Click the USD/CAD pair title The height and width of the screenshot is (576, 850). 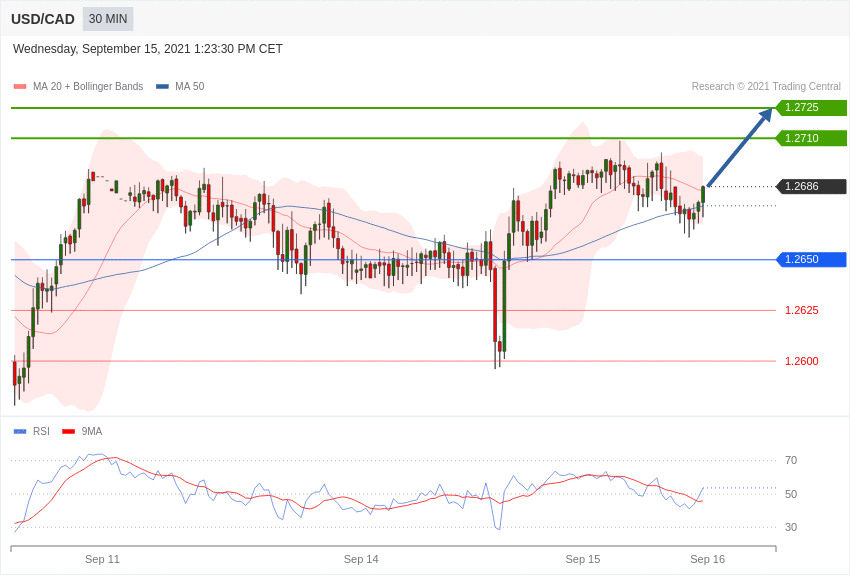tap(43, 20)
